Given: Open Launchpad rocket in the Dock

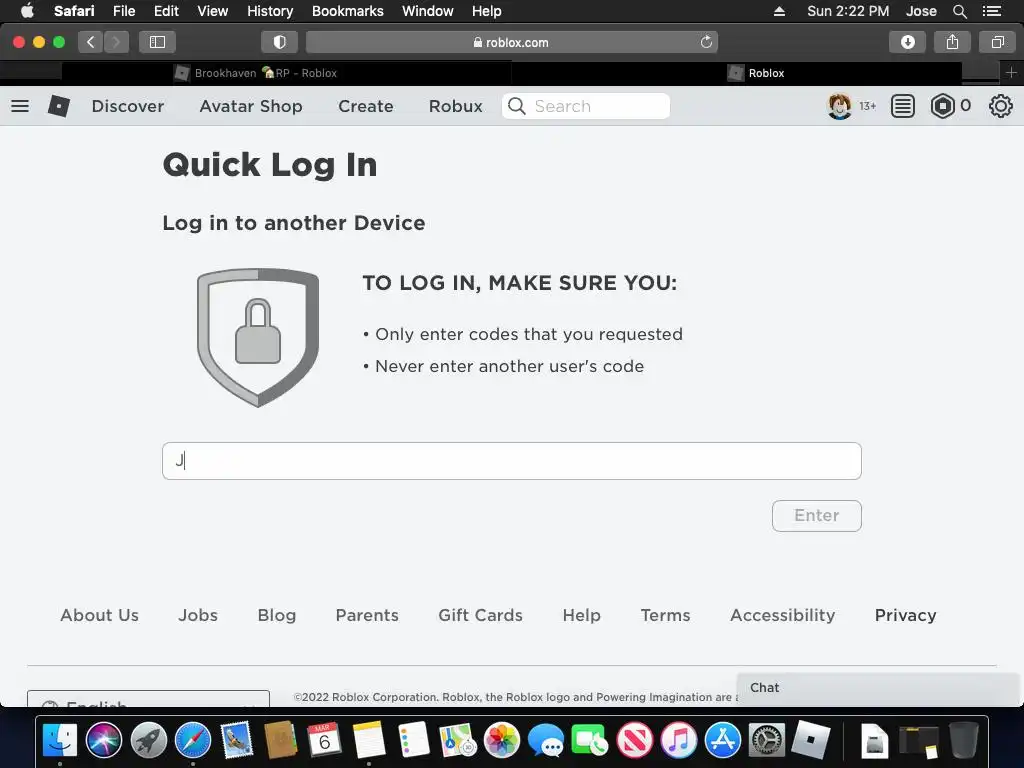Looking at the screenshot, I should (148, 740).
